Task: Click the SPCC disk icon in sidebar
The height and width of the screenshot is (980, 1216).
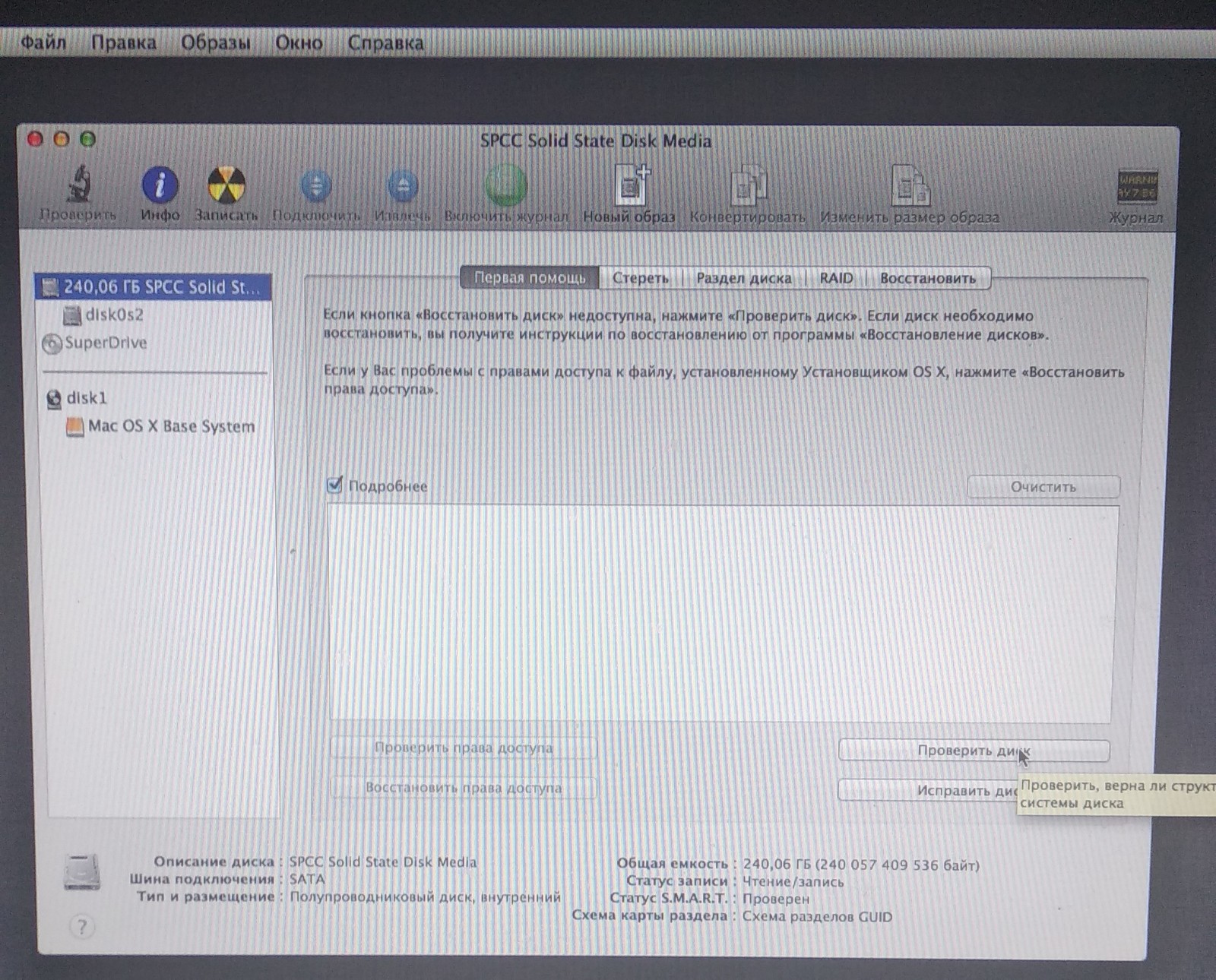Action: (x=50, y=287)
